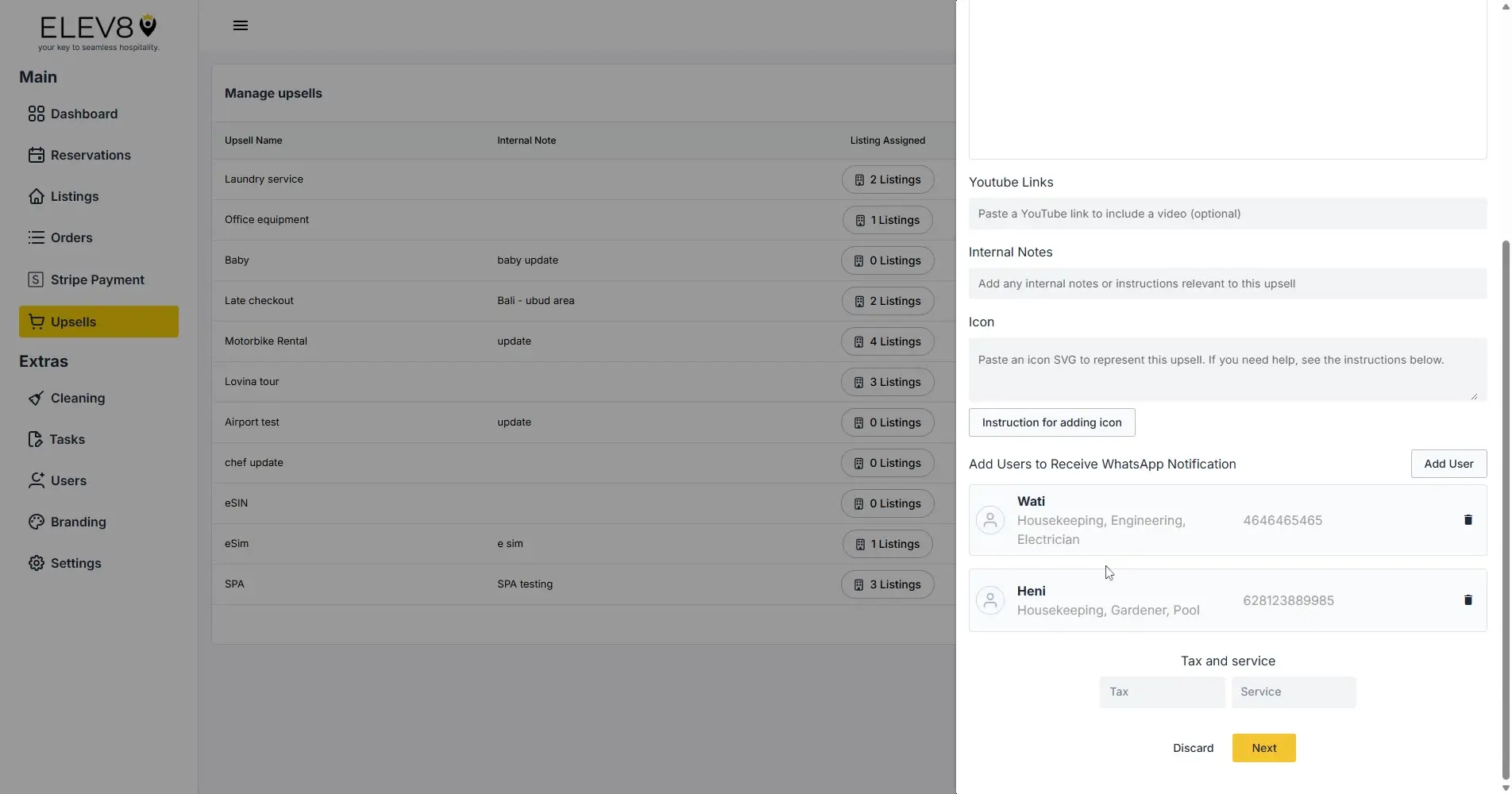
Task: Click Discard to cancel changes
Action: 1193,747
